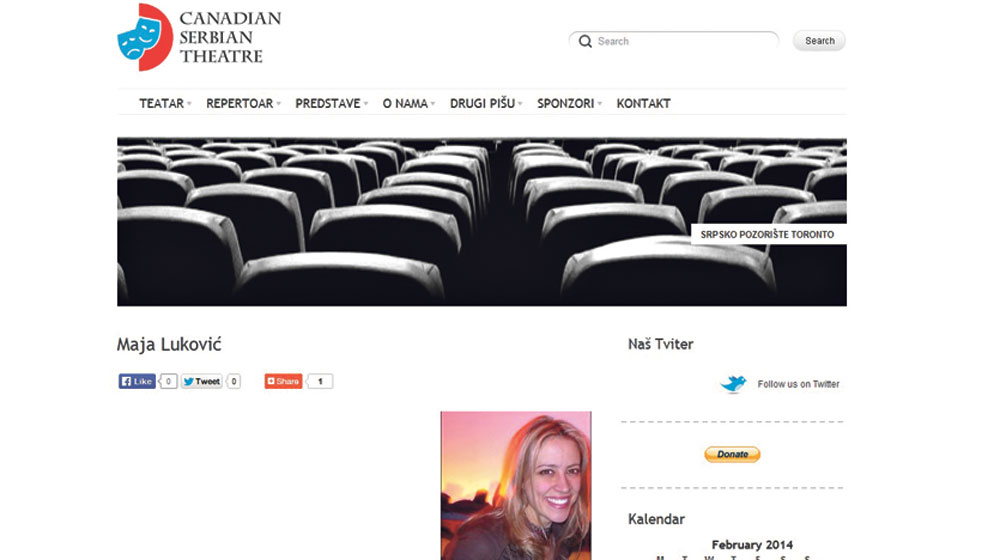The height and width of the screenshot is (560, 1000).
Task: Open the O NAMA menu
Action: (x=406, y=104)
